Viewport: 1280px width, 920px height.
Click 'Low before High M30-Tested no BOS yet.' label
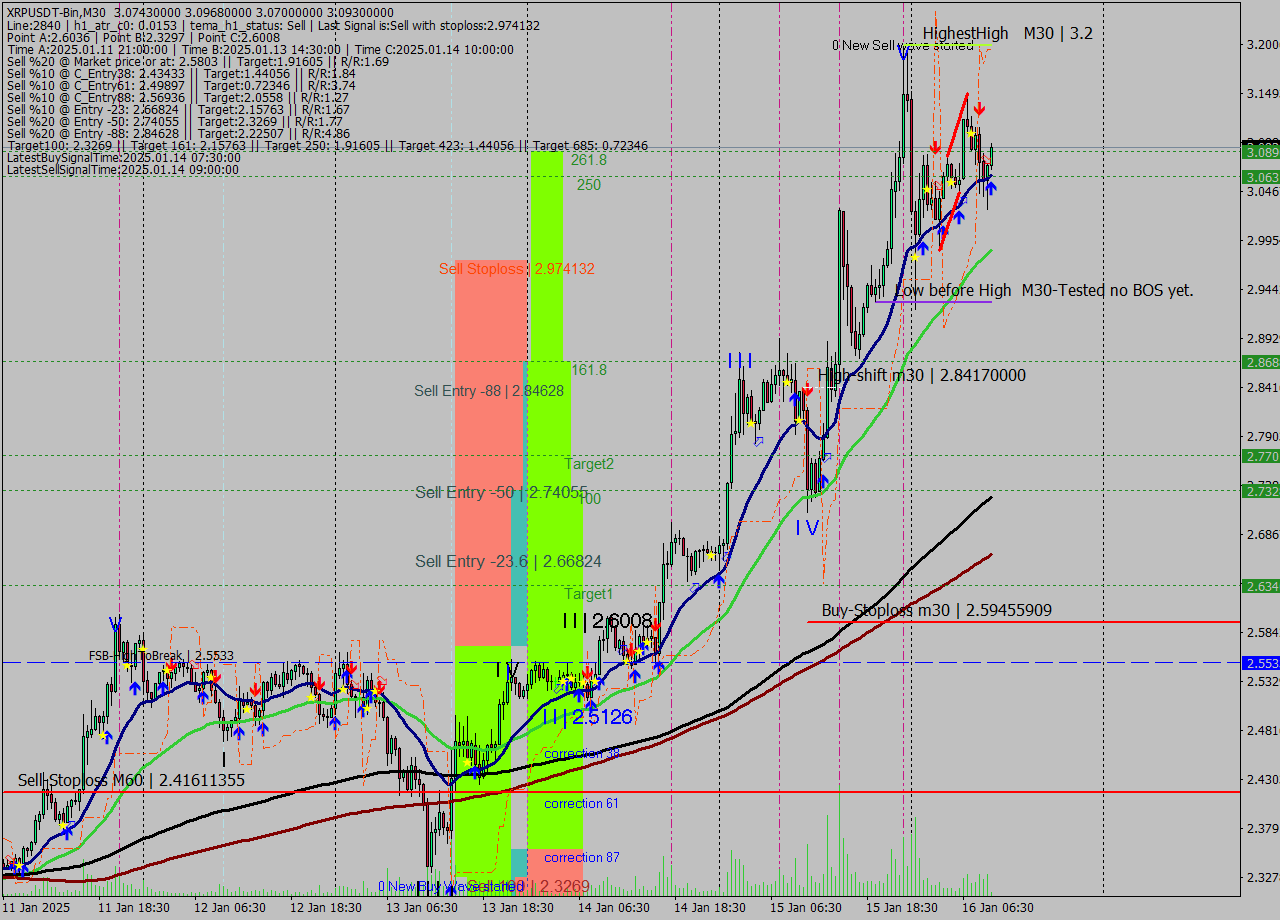1044,290
